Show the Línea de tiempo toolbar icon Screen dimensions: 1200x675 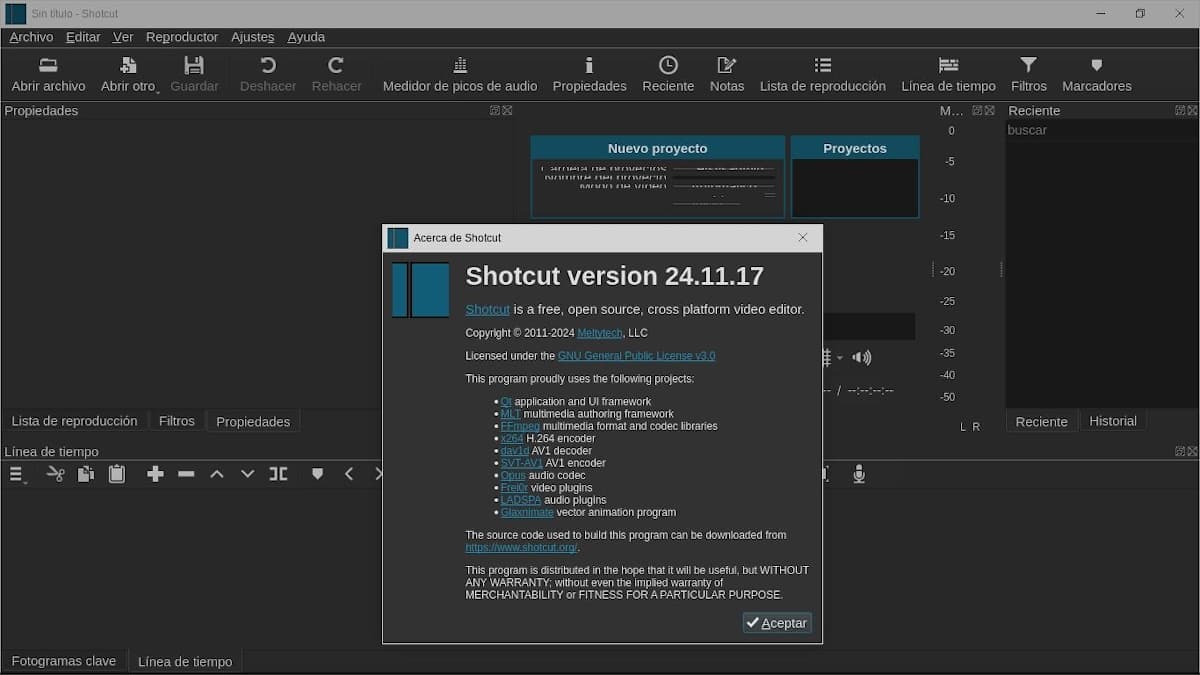[x=949, y=66]
